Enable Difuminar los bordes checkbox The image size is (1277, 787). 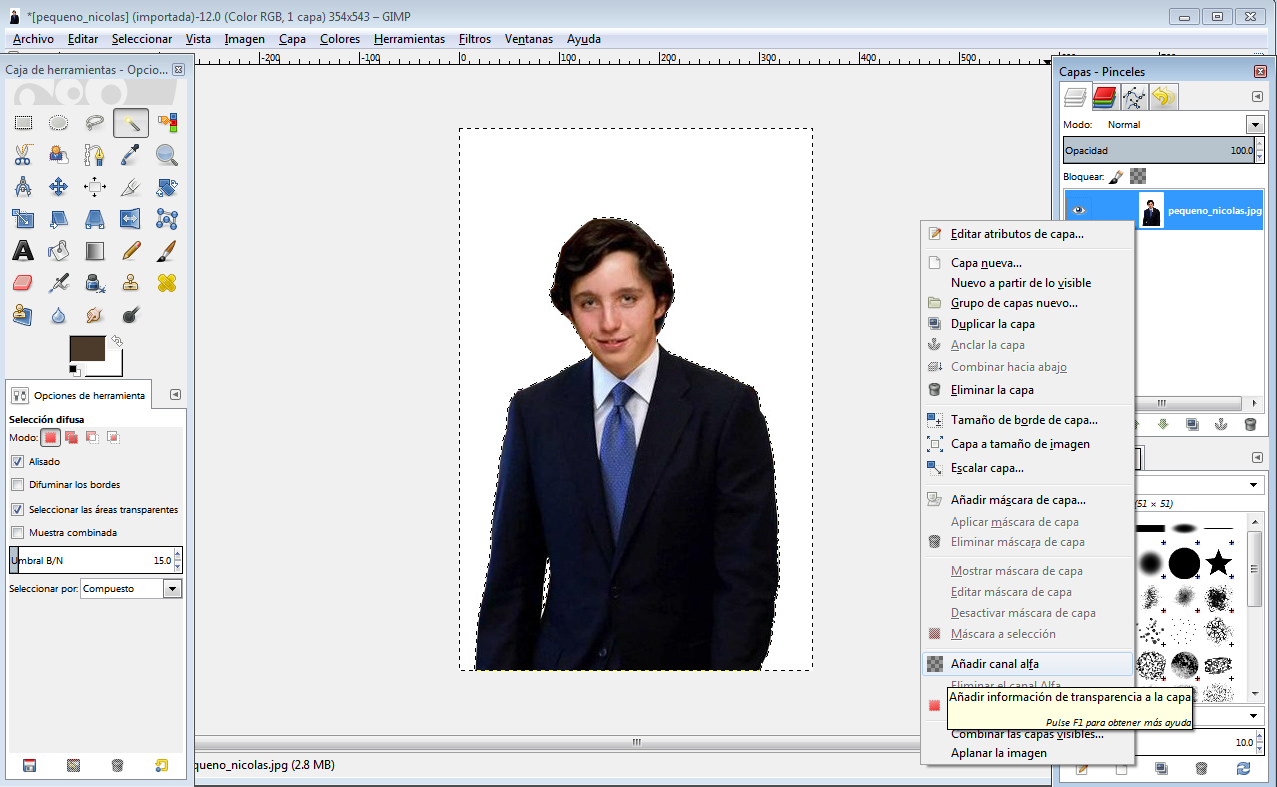coord(17,485)
